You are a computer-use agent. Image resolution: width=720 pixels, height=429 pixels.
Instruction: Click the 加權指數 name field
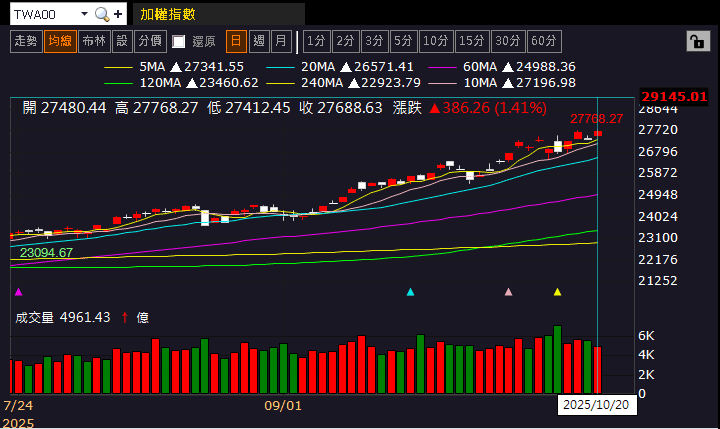click(218, 14)
